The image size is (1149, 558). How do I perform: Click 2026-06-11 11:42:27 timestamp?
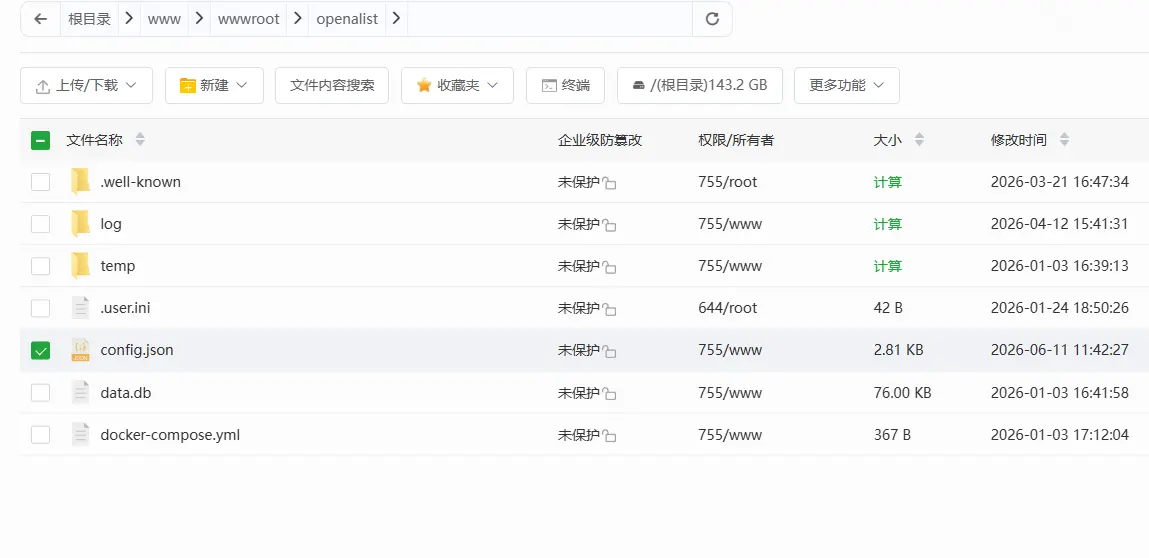(1060, 350)
